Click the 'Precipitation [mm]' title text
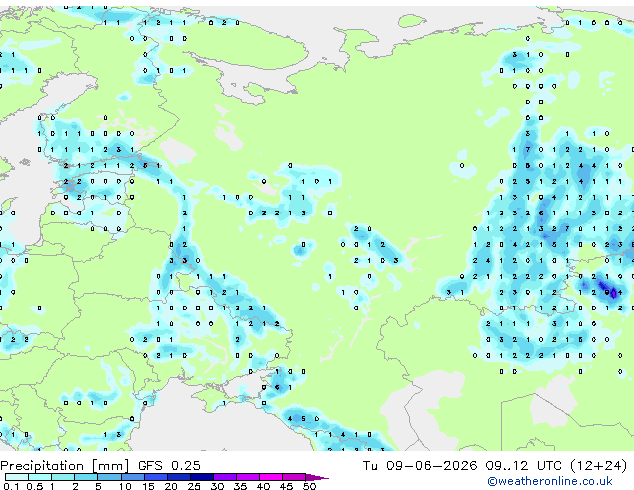The height and width of the screenshot is (490, 634). 65,466
